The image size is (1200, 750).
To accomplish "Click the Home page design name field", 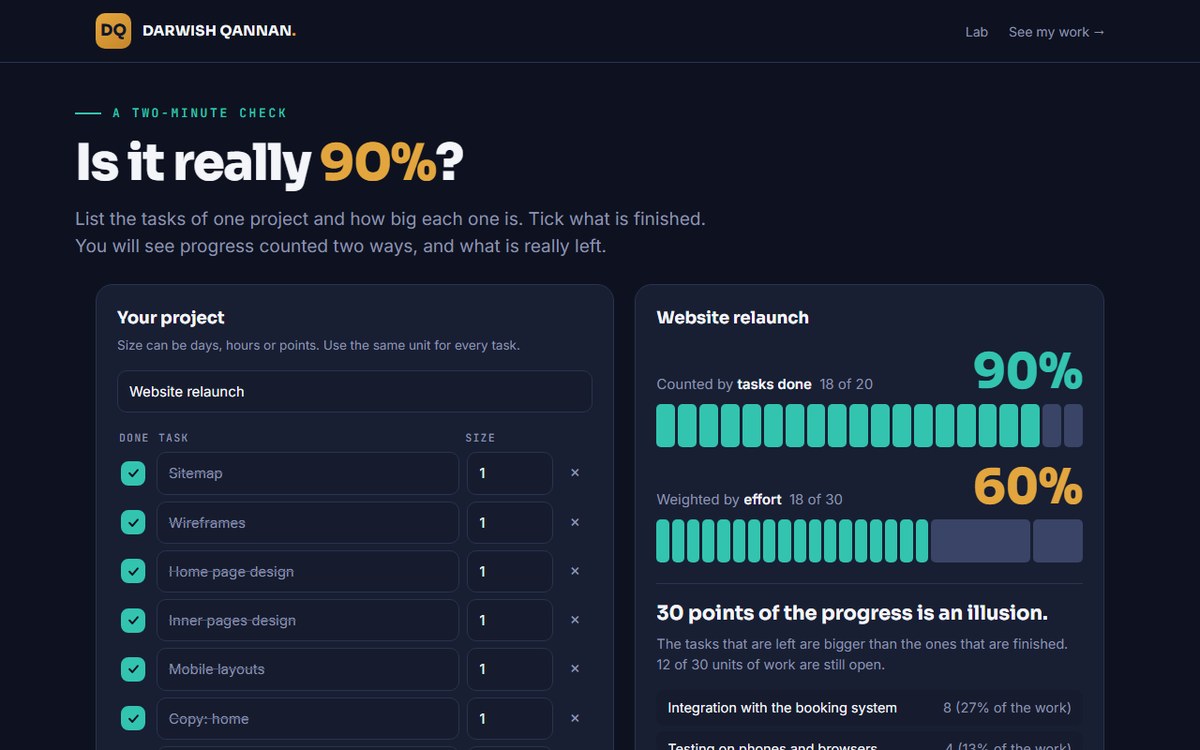I will (308, 571).
